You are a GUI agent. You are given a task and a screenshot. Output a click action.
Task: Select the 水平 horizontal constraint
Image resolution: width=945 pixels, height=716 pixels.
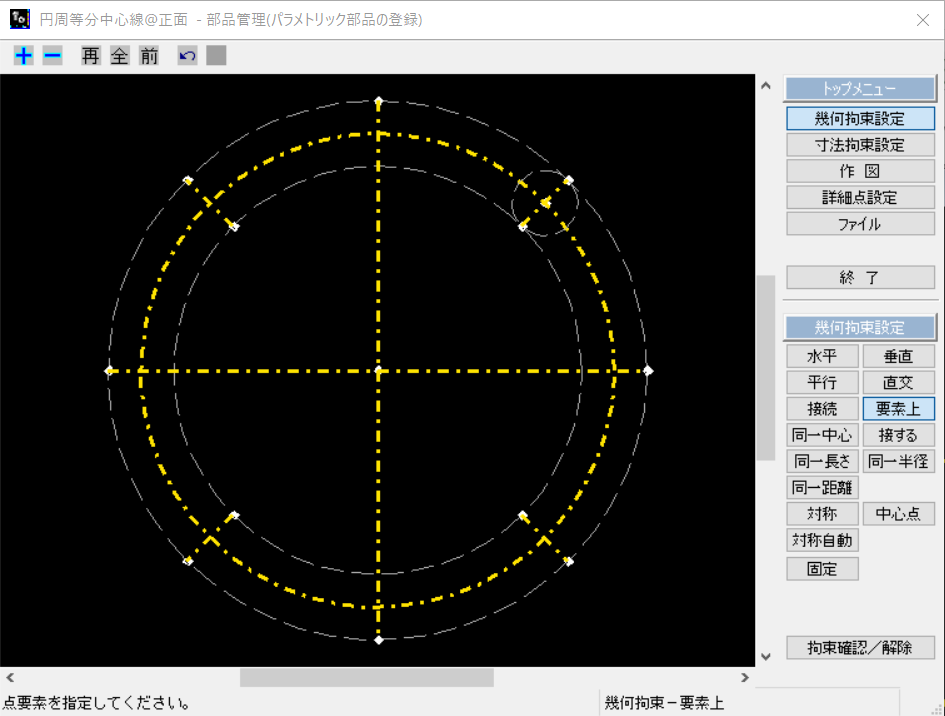click(822, 356)
